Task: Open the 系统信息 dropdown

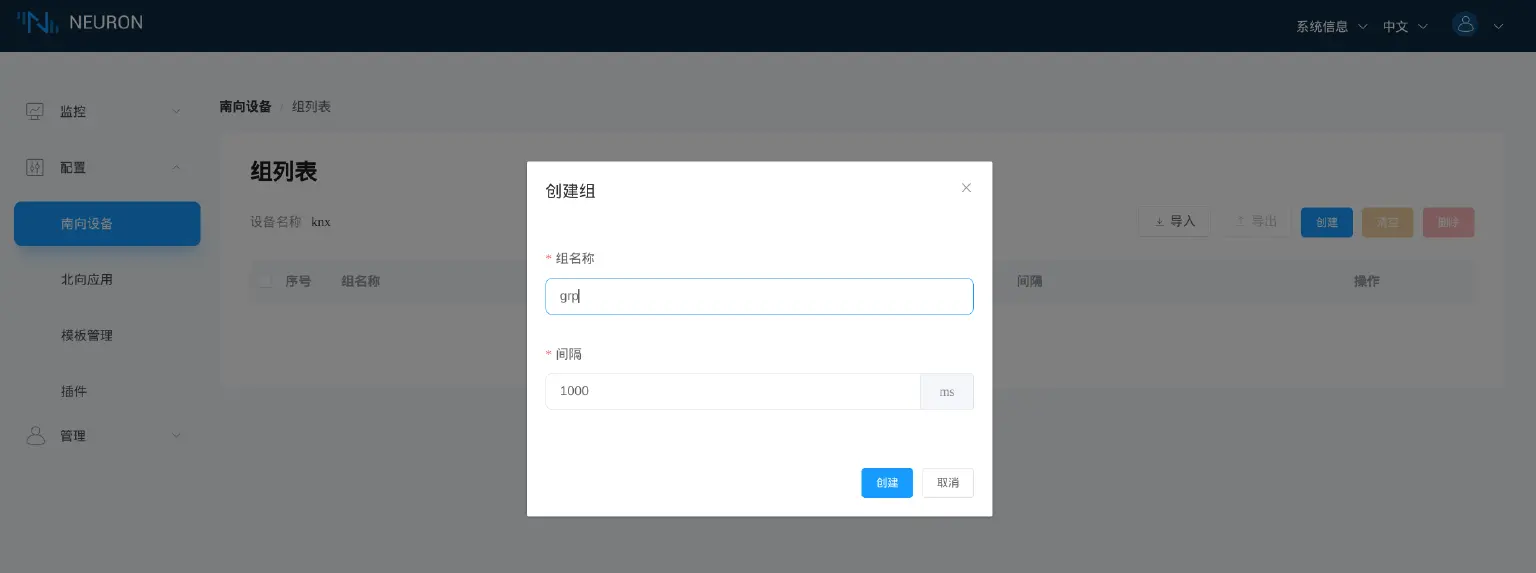Action: pyautogui.click(x=1331, y=27)
